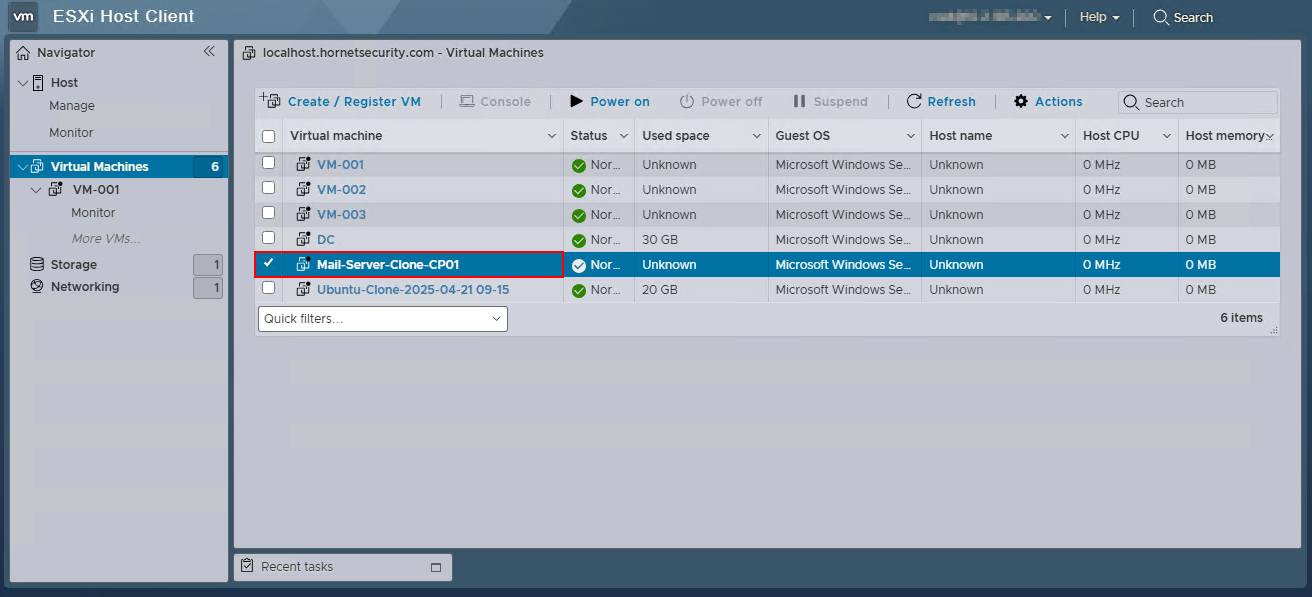Collapse the Navigator panel using double-chevron
This screenshot has height=597, width=1312.
(209, 51)
